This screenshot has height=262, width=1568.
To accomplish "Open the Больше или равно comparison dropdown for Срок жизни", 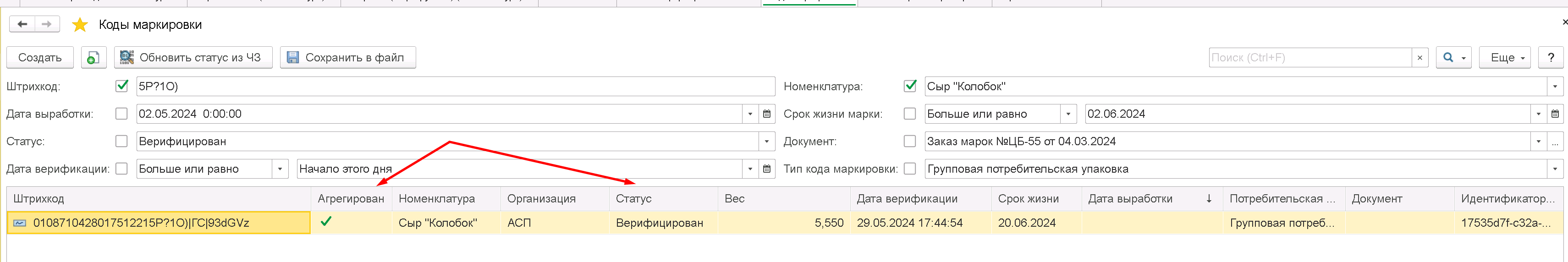I will [1068, 114].
